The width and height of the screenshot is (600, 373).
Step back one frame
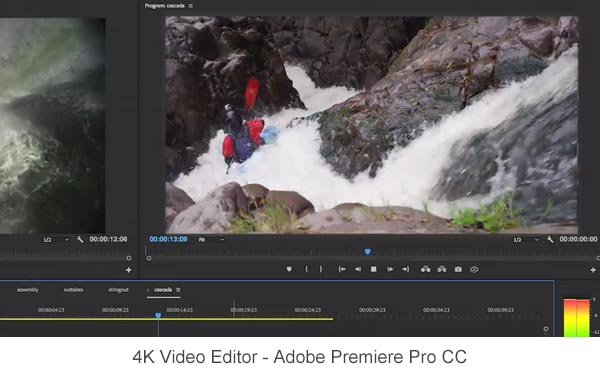point(358,269)
